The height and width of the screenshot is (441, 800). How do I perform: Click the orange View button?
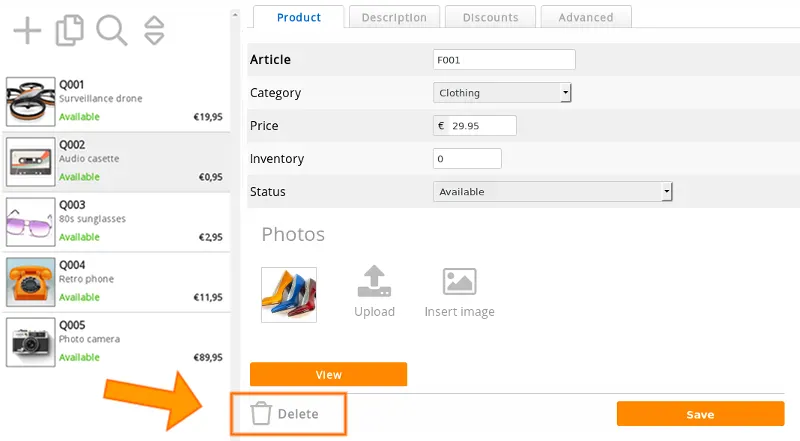329,375
